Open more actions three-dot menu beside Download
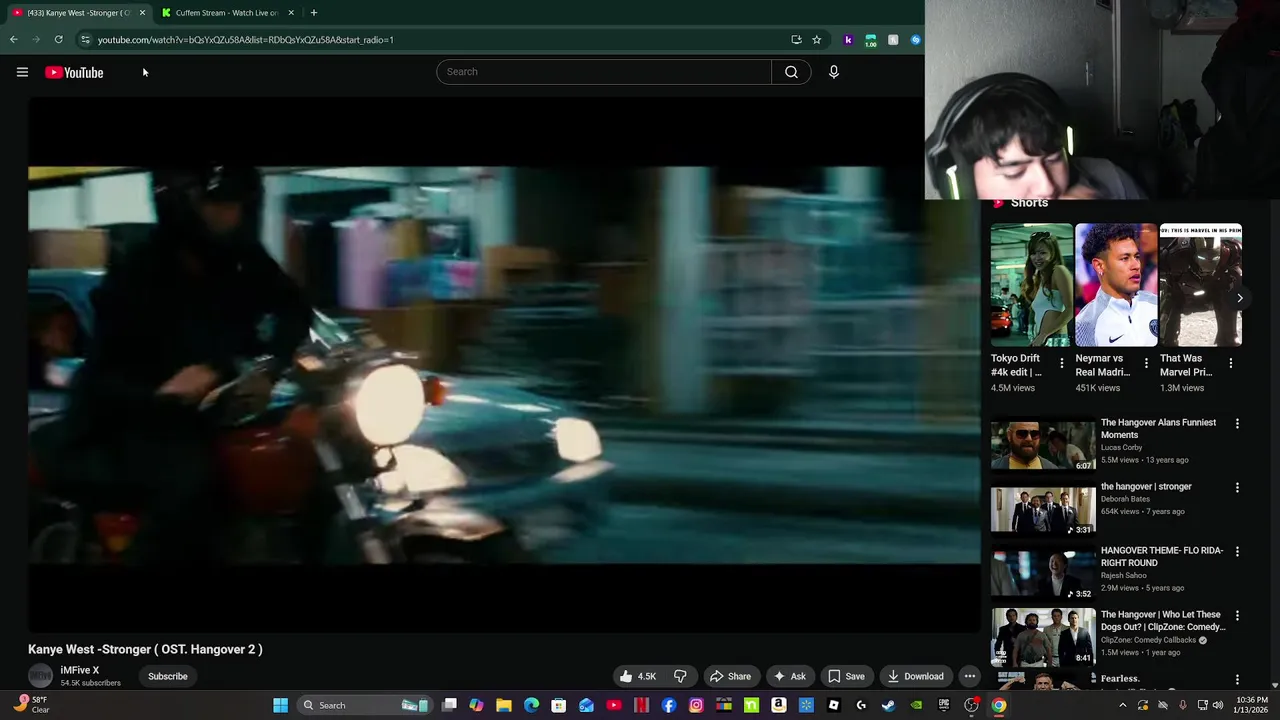1280x720 pixels. click(x=969, y=676)
